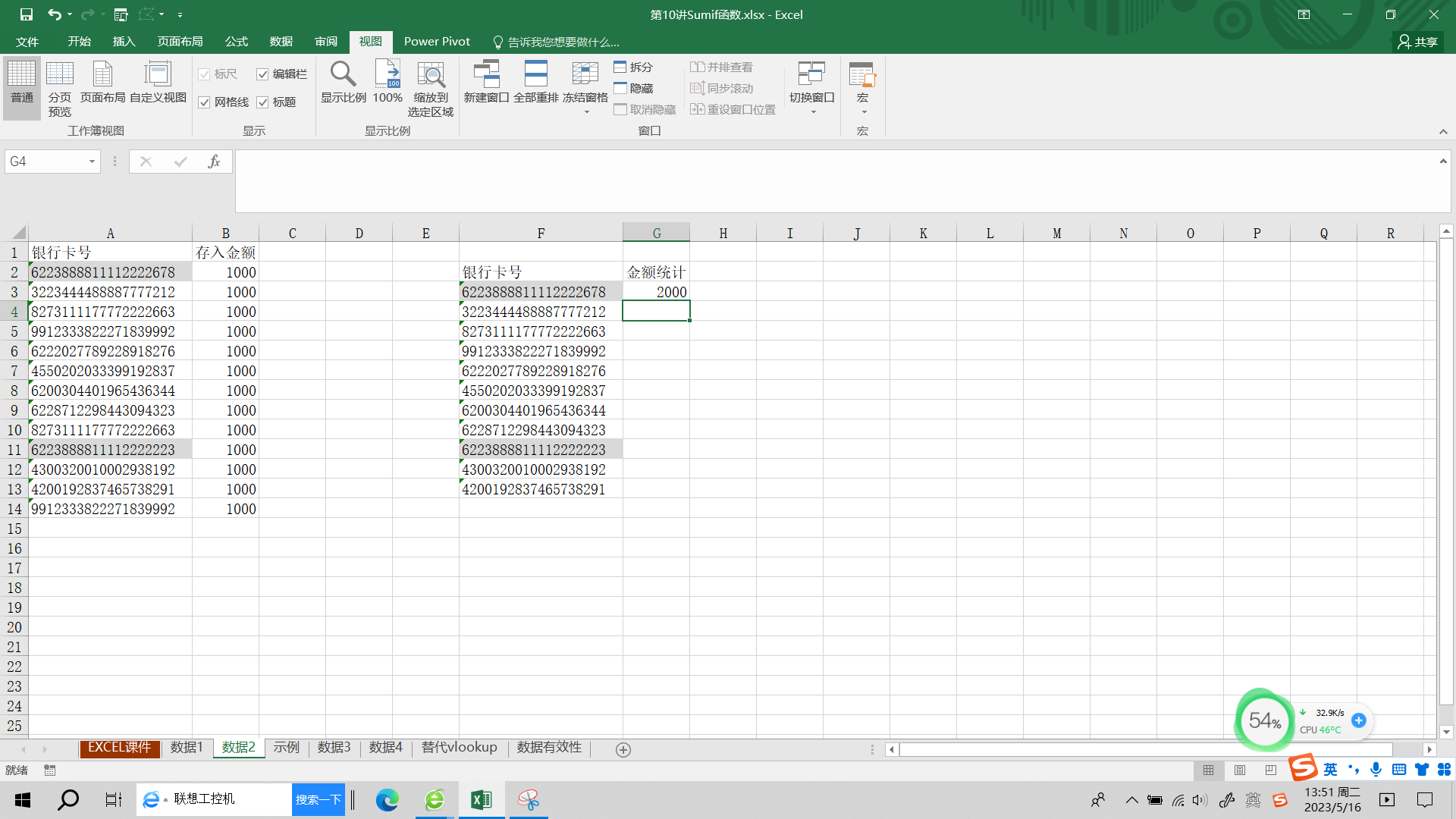The height and width of the screenshot is (819, 1456).
Task: Expand the formula bar with chevron
Action: point(1443,161)
